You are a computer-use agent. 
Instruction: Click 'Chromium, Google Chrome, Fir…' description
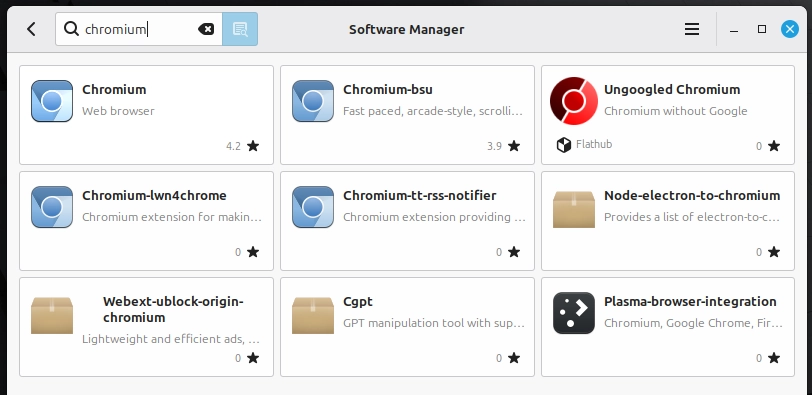(x=693, y=324)
